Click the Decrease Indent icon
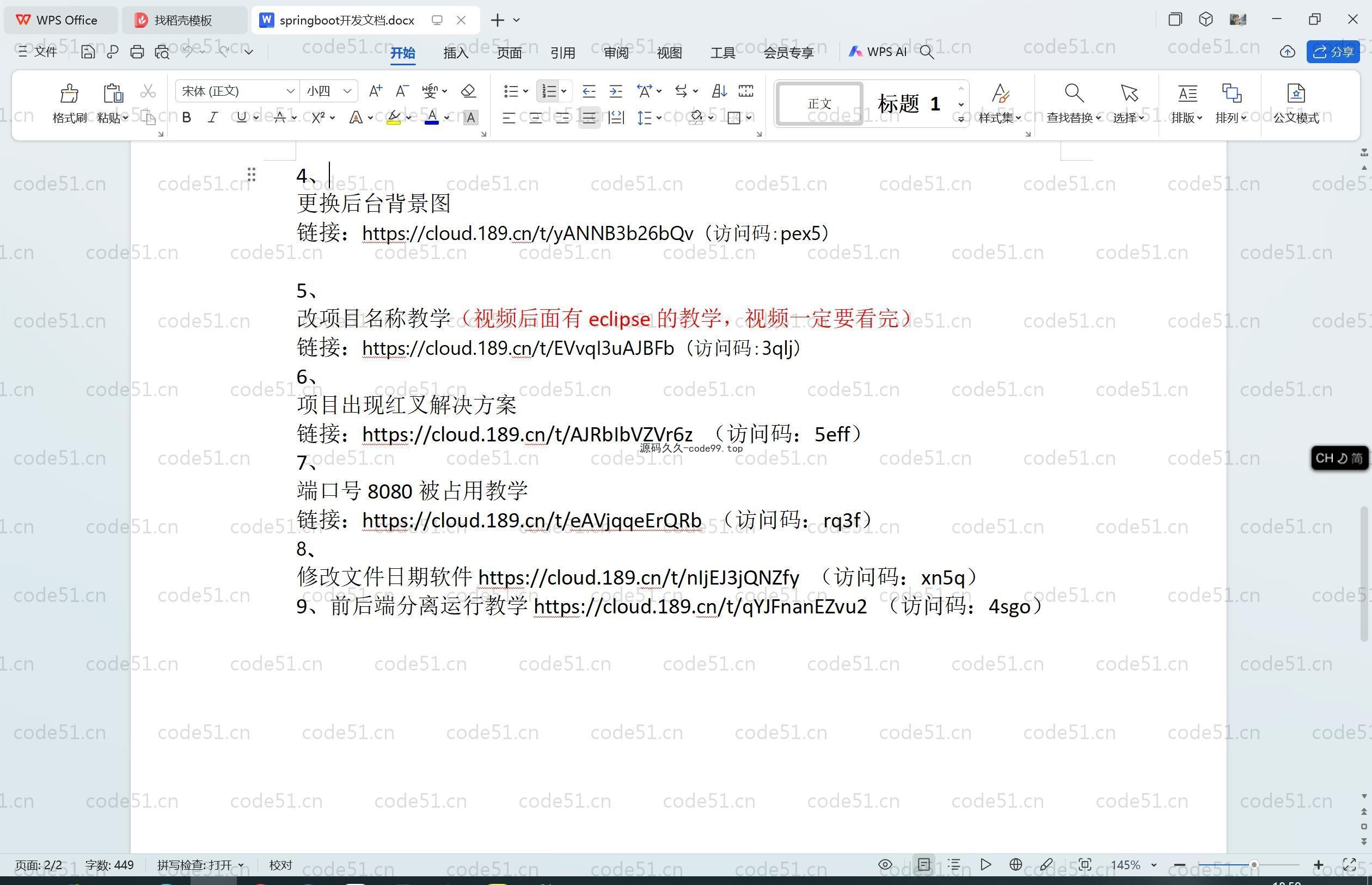The image size is (1372, 885). 589,91
